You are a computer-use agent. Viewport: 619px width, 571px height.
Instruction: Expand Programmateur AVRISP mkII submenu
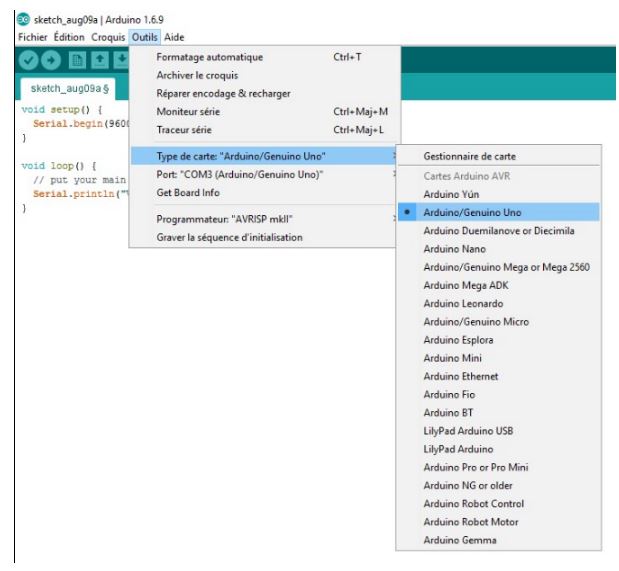[264, 219]
